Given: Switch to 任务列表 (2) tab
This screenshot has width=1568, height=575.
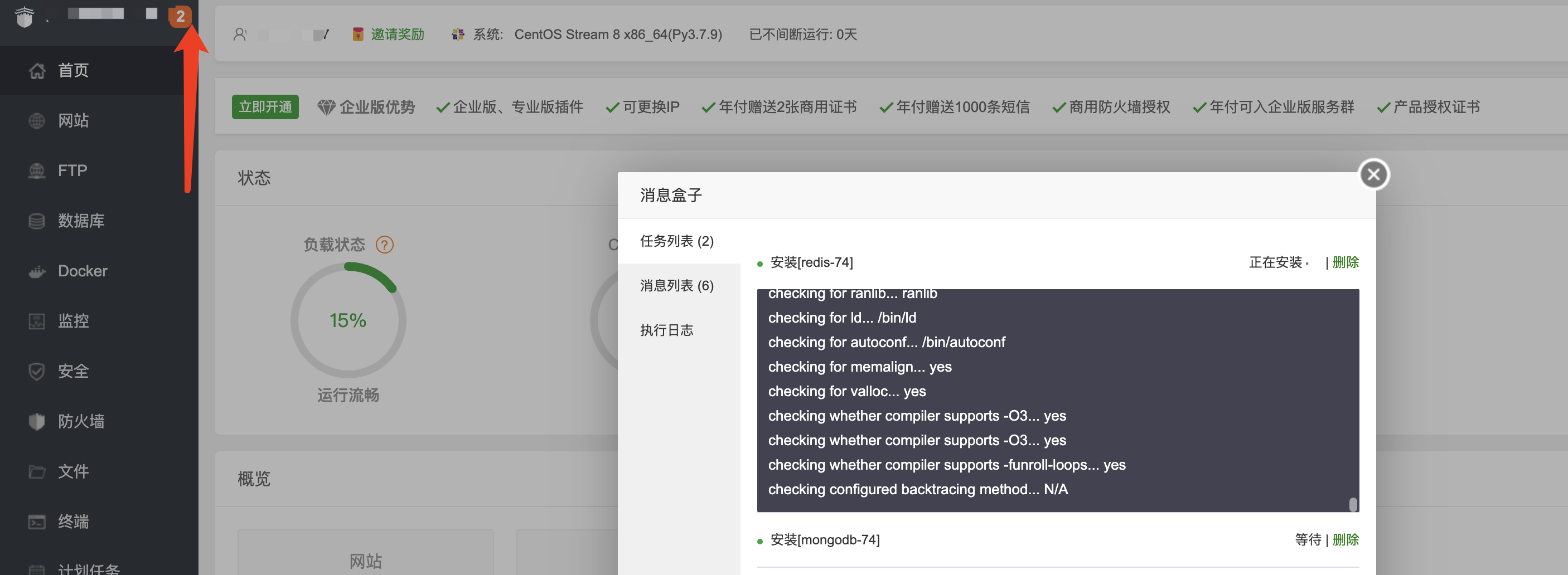Looking at the screenshot, I should (x=676, y=241).
